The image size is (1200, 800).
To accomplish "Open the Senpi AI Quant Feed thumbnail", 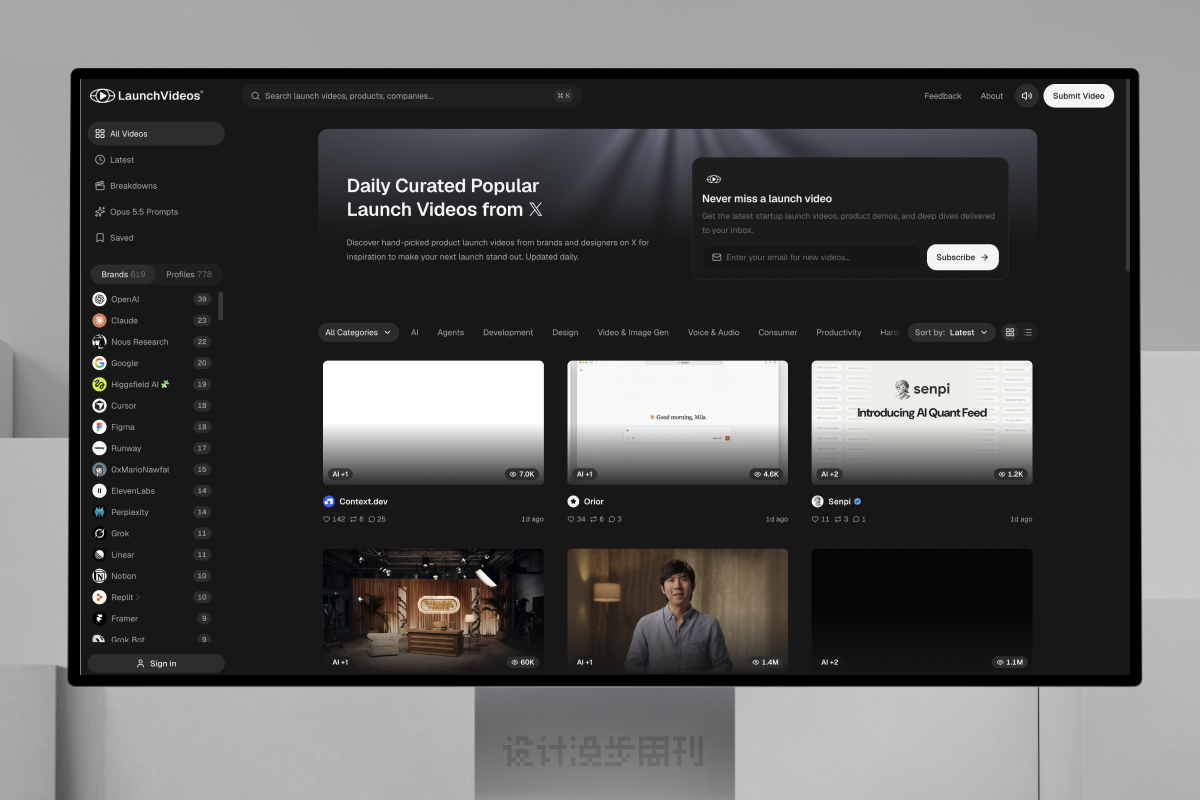I will [x=922, y=423].
